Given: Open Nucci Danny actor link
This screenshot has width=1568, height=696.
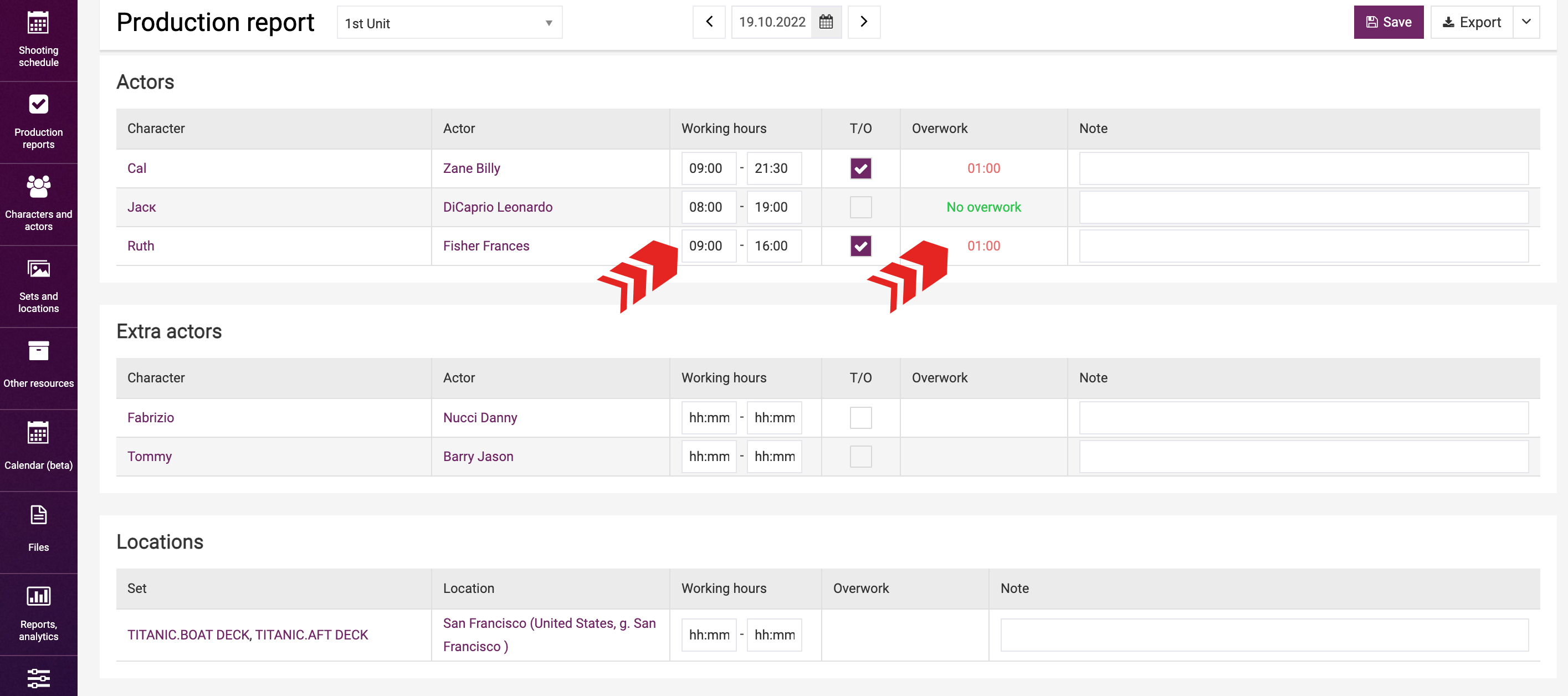Looking at the screenshot, I should pos(480,418).
